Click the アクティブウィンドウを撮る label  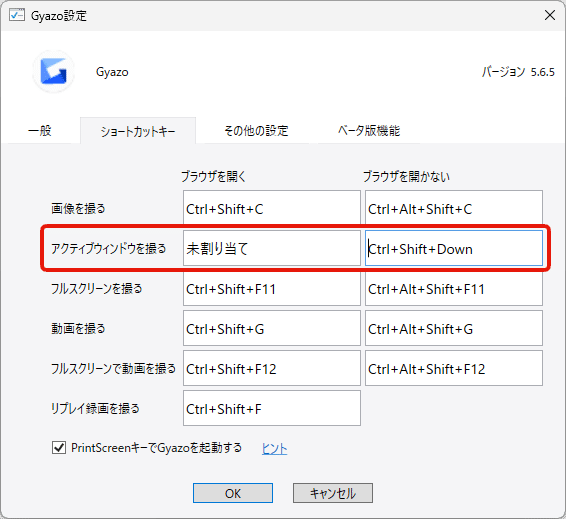108,248
